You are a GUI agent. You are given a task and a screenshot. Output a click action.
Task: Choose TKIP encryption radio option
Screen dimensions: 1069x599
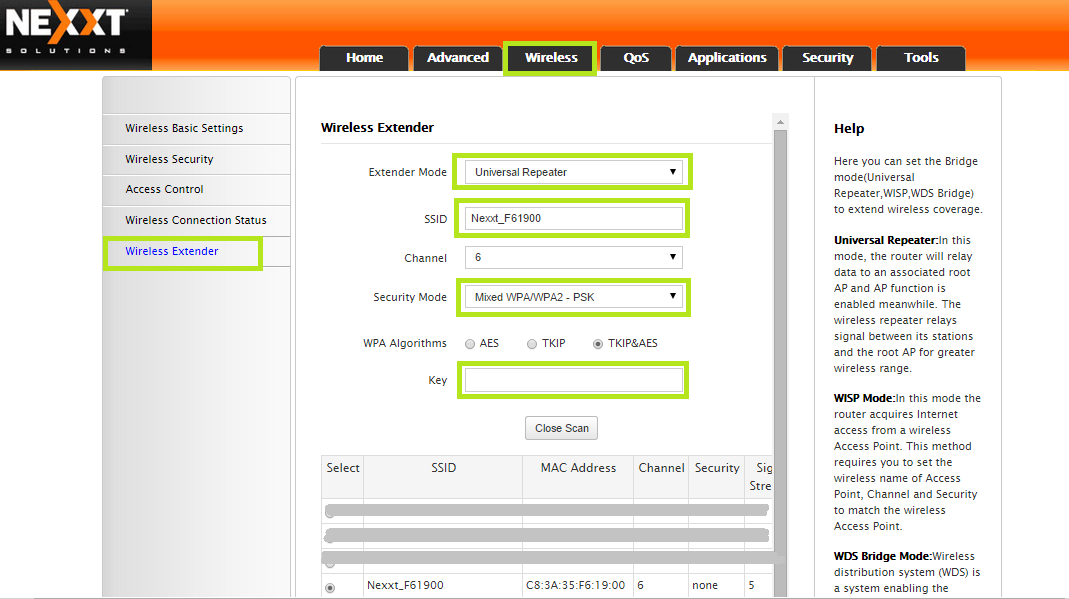click(x=534, y=344)
